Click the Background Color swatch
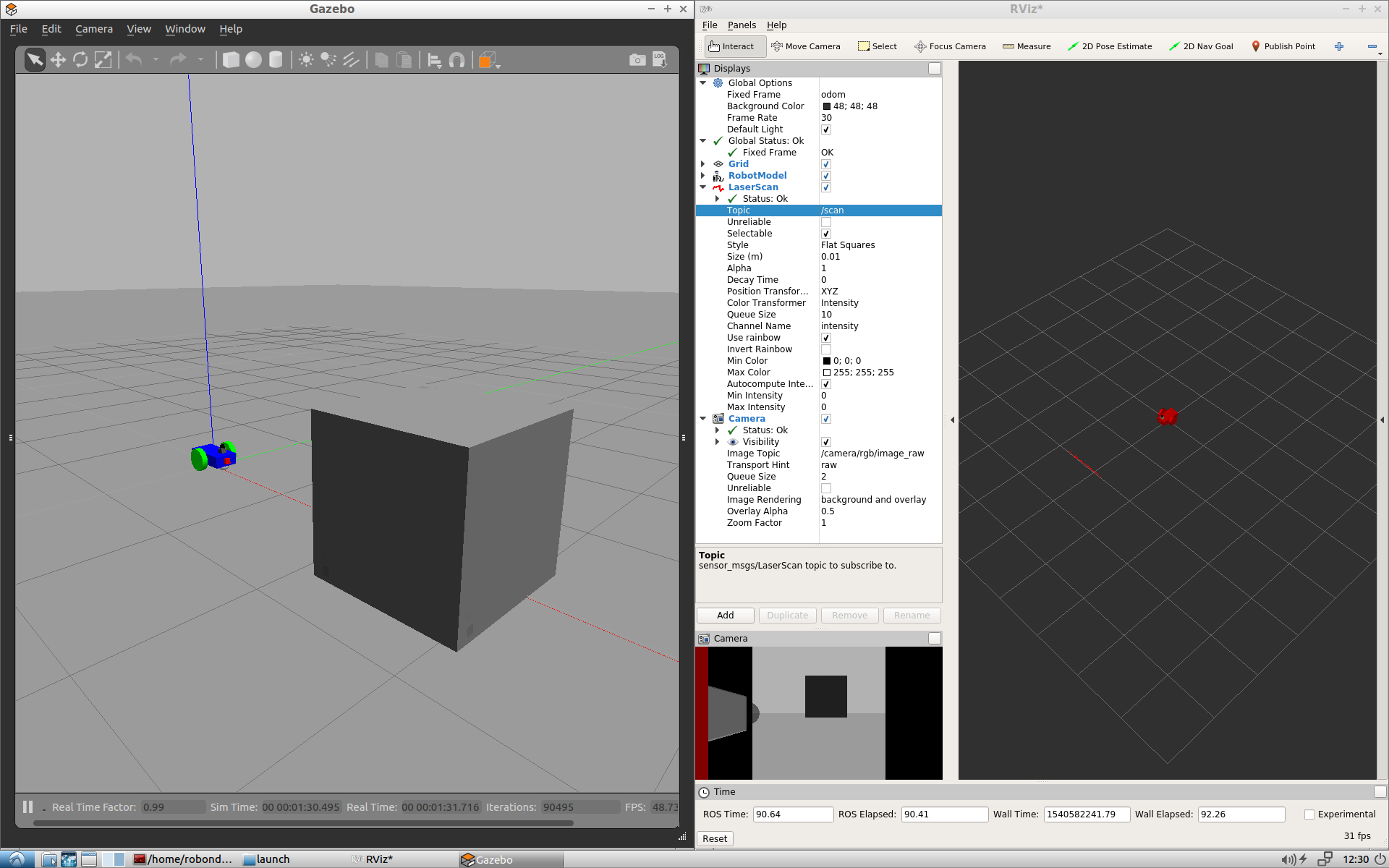 click(x=827, y=106)
